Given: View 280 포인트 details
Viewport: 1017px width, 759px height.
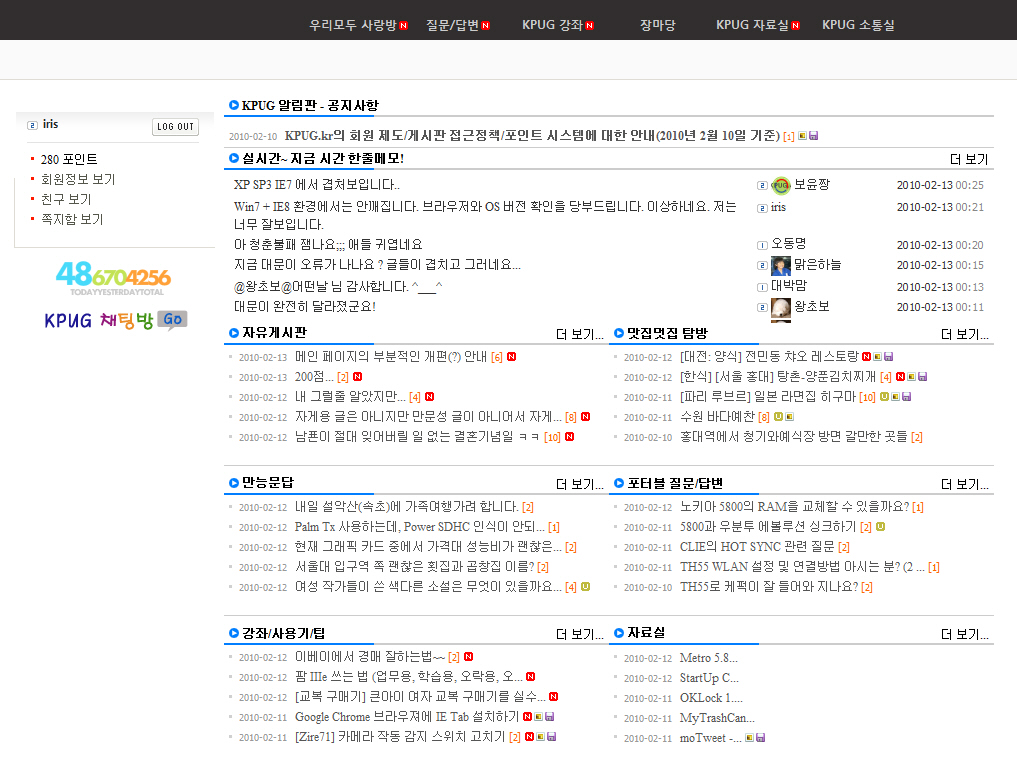Looking at the screenshot, I should (69, 159).
